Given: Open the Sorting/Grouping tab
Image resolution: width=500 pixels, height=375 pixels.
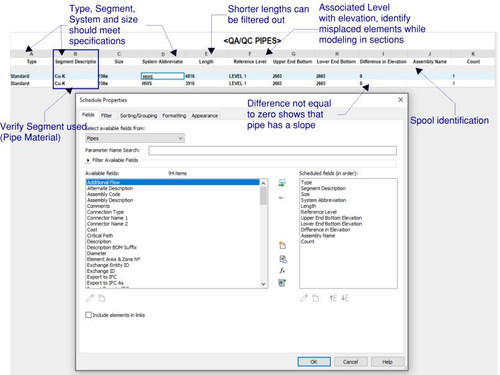Looking at the screenshot, I should click(x=138, y=116).
